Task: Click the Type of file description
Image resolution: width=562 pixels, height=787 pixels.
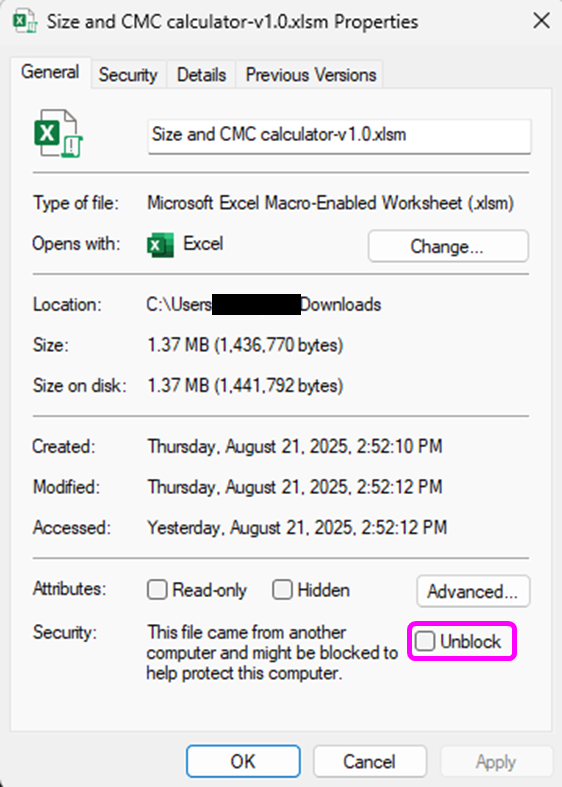Action: [330, 203]
